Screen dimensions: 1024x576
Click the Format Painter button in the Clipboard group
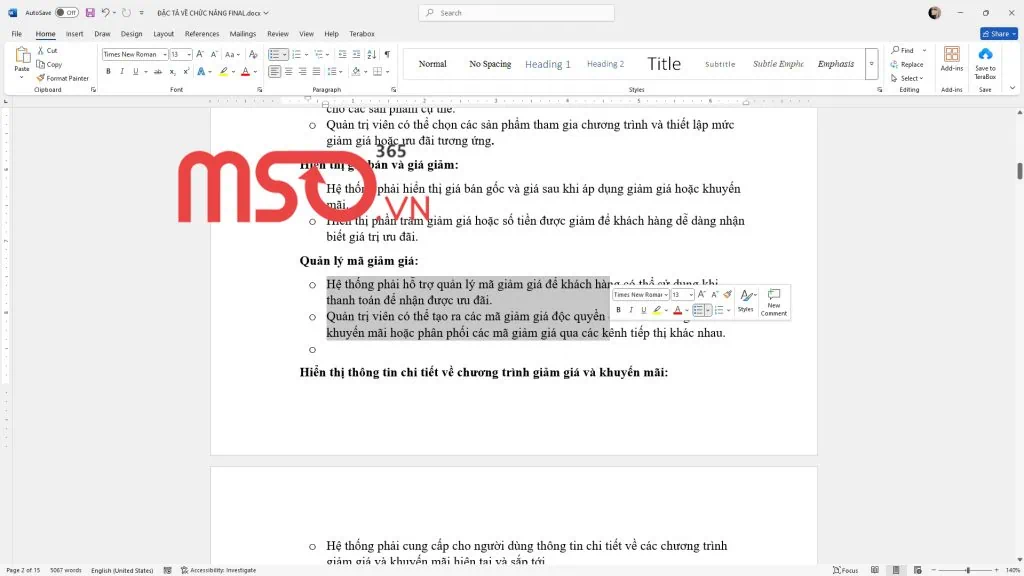coord(63,78)
